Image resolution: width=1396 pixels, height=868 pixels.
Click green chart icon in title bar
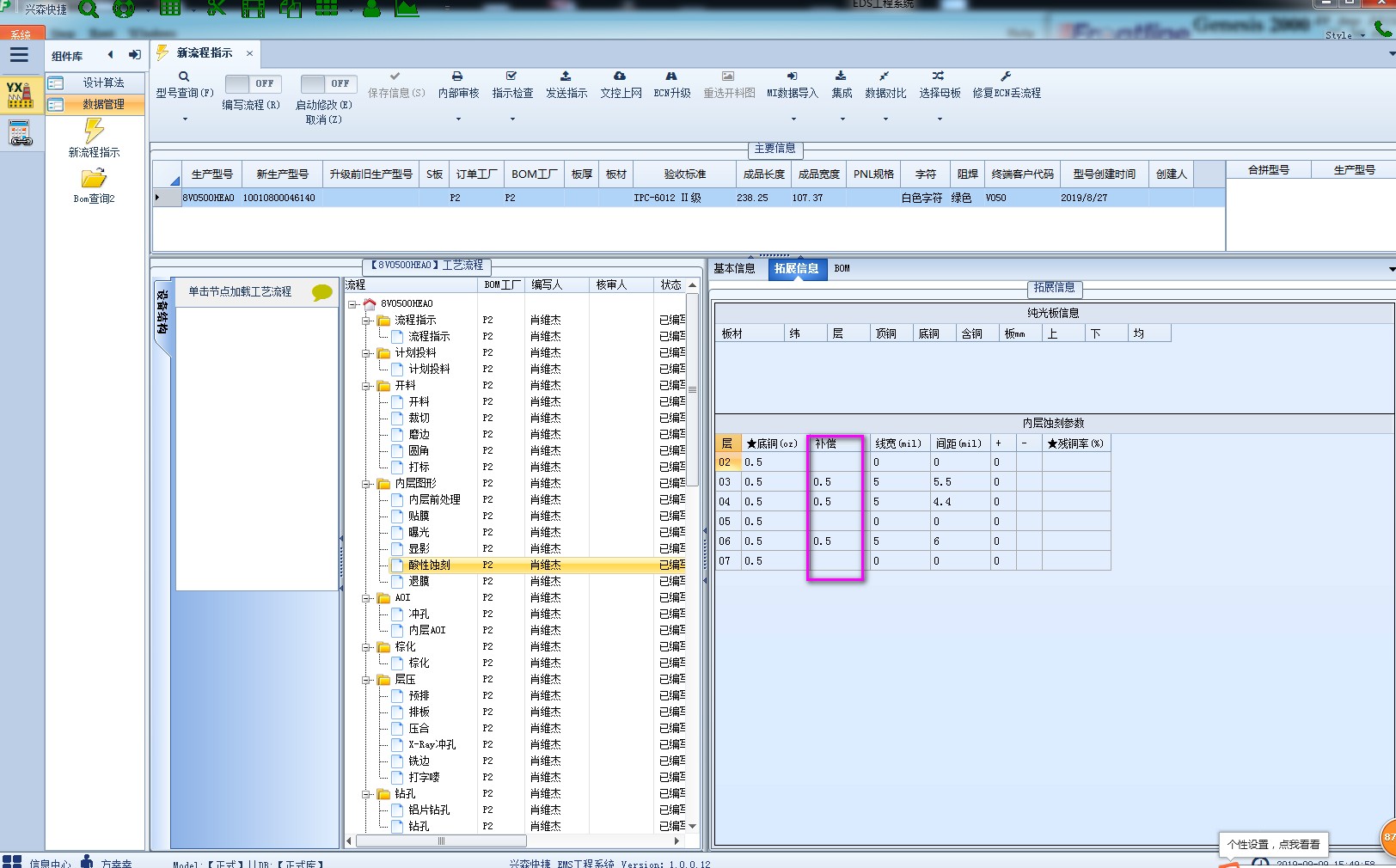pyautogui.click(x=407, y=9)
